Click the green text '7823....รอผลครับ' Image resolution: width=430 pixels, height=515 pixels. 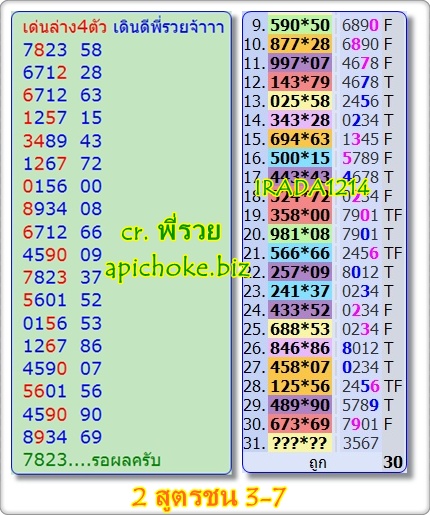point(92,460)
